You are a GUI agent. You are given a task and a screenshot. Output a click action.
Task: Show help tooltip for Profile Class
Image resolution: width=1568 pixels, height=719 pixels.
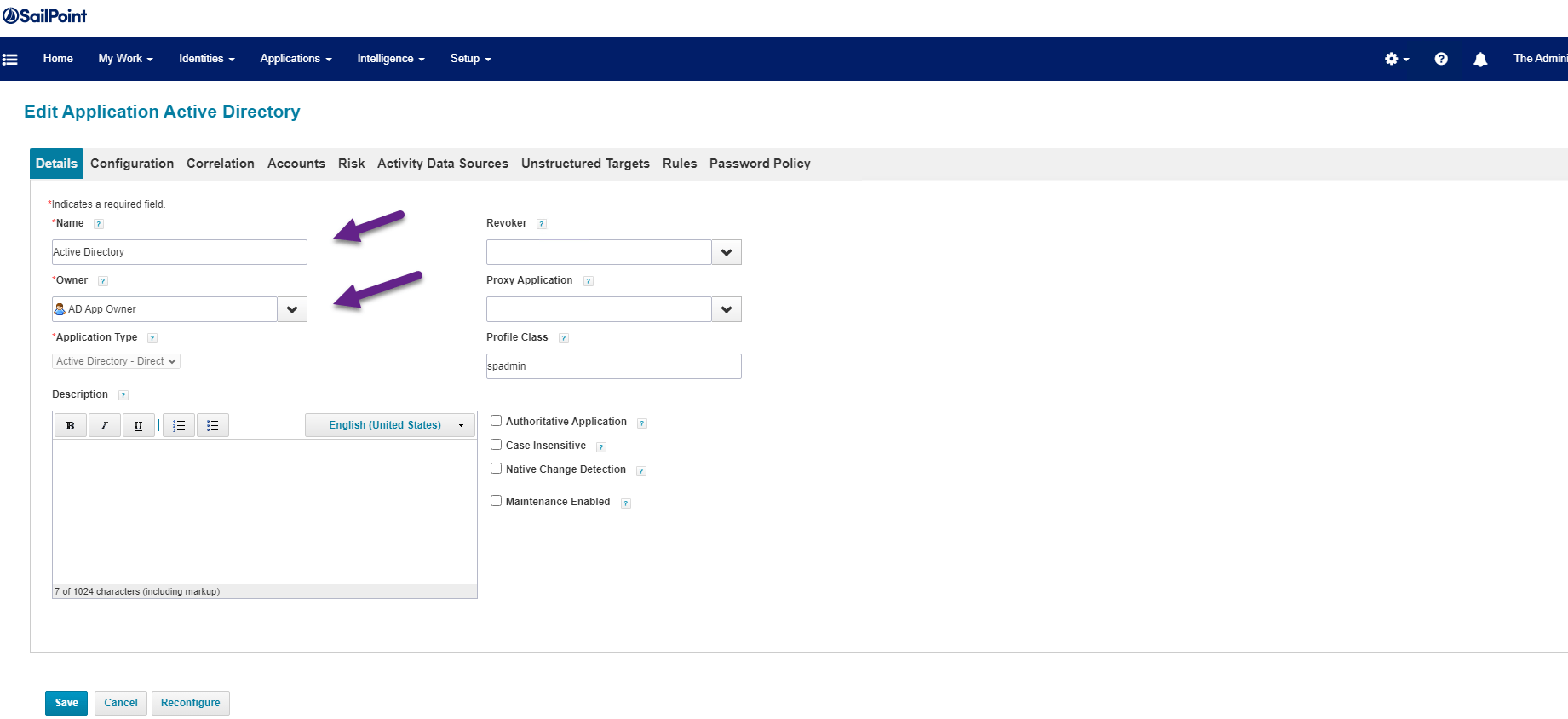pyautogui.click(x=564, y=338)
